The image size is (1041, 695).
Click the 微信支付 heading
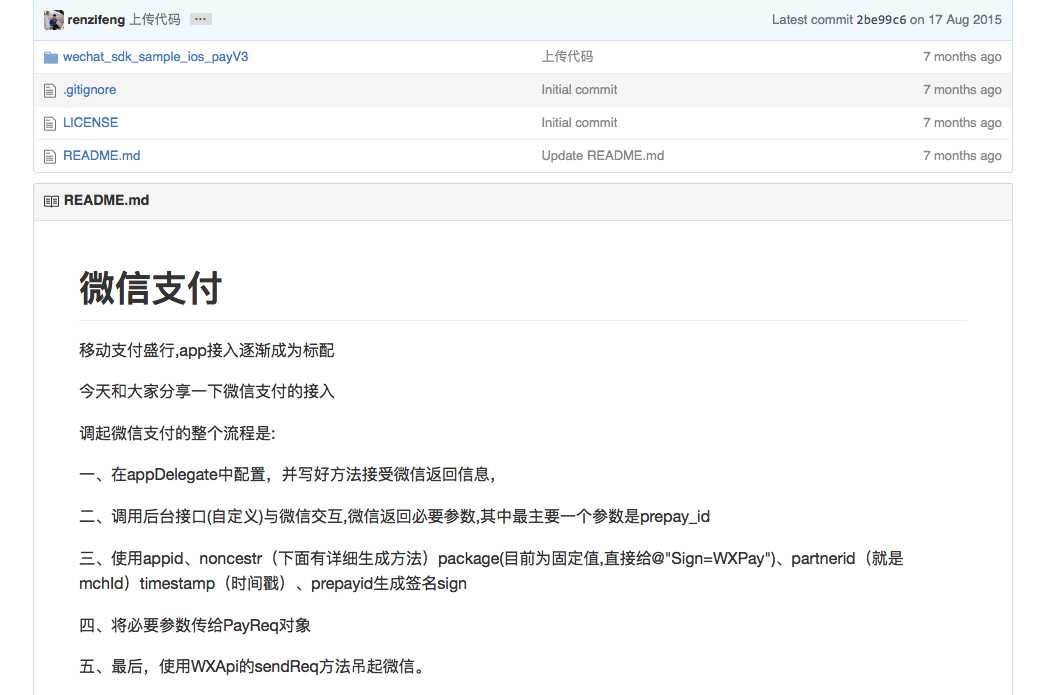[x=151, y=288]
